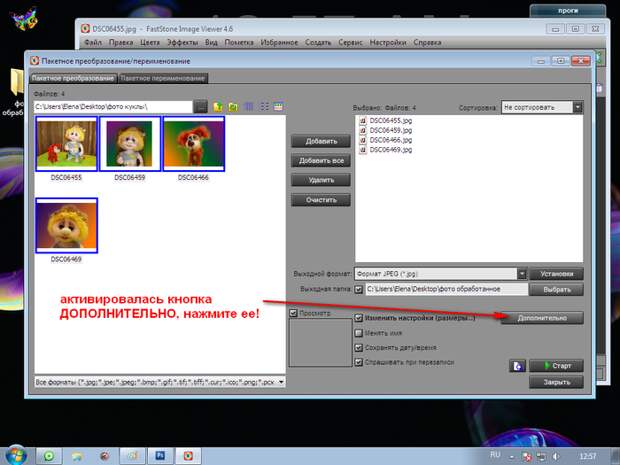Screen dimensions: 620x465
Task: Toggle Спрашивать при перезаписи checkbox
Action: click(x=359, y=362)
